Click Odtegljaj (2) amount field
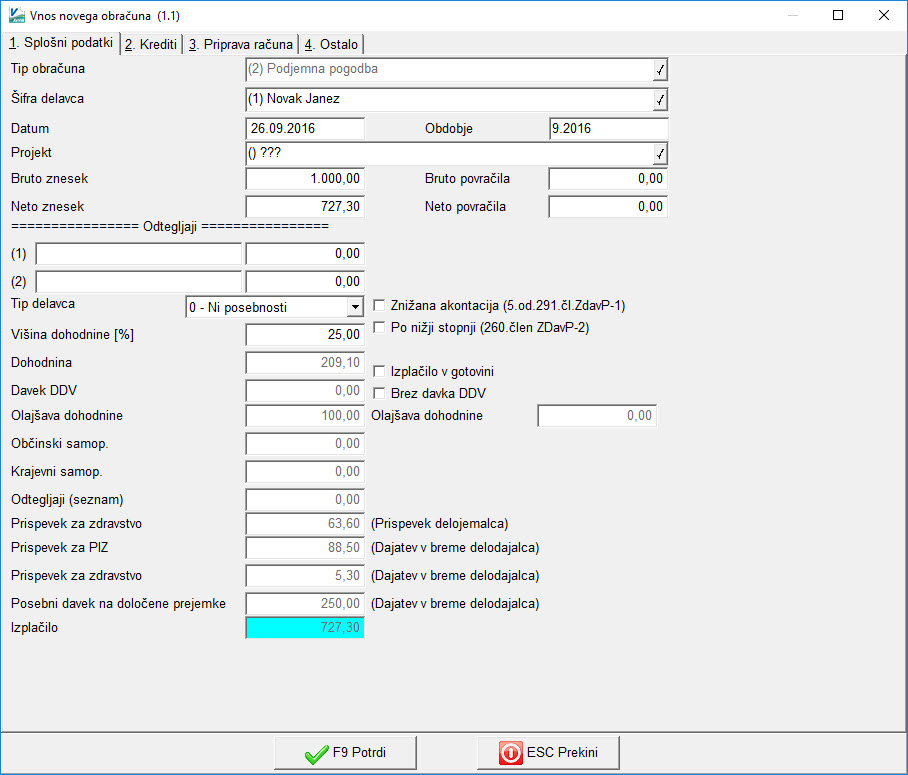 click(305, 282)
